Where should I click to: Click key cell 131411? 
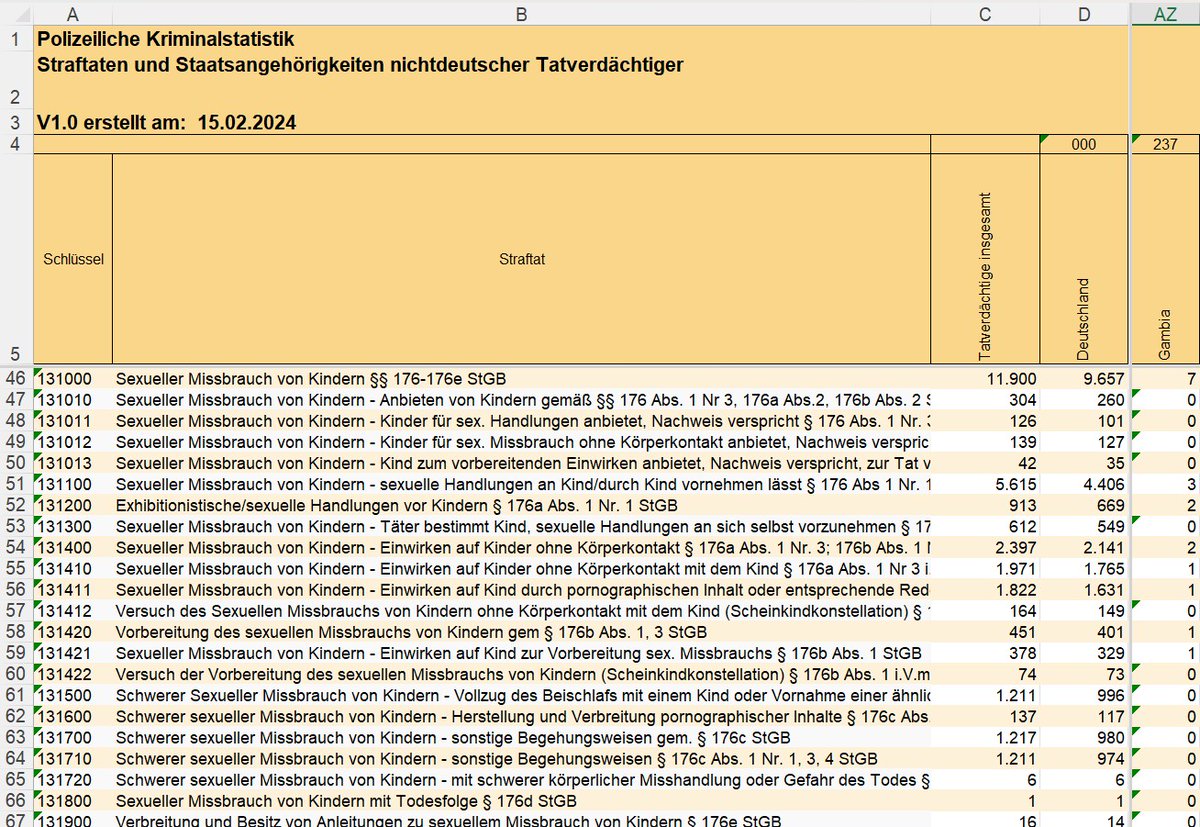[x=73, y=590]
